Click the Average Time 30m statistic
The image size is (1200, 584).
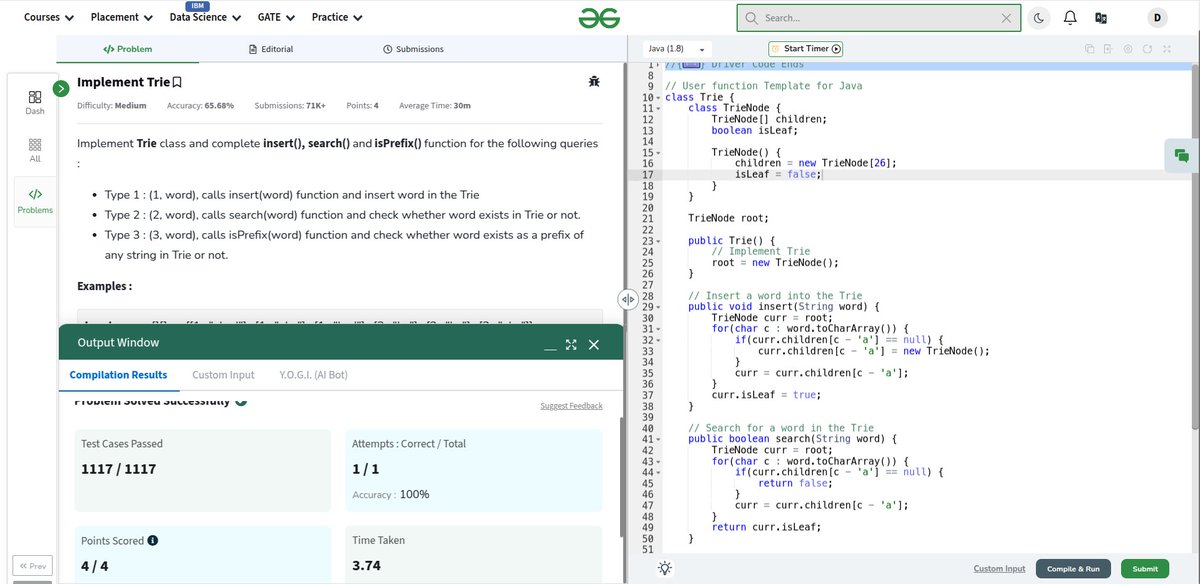pos(435,106)
